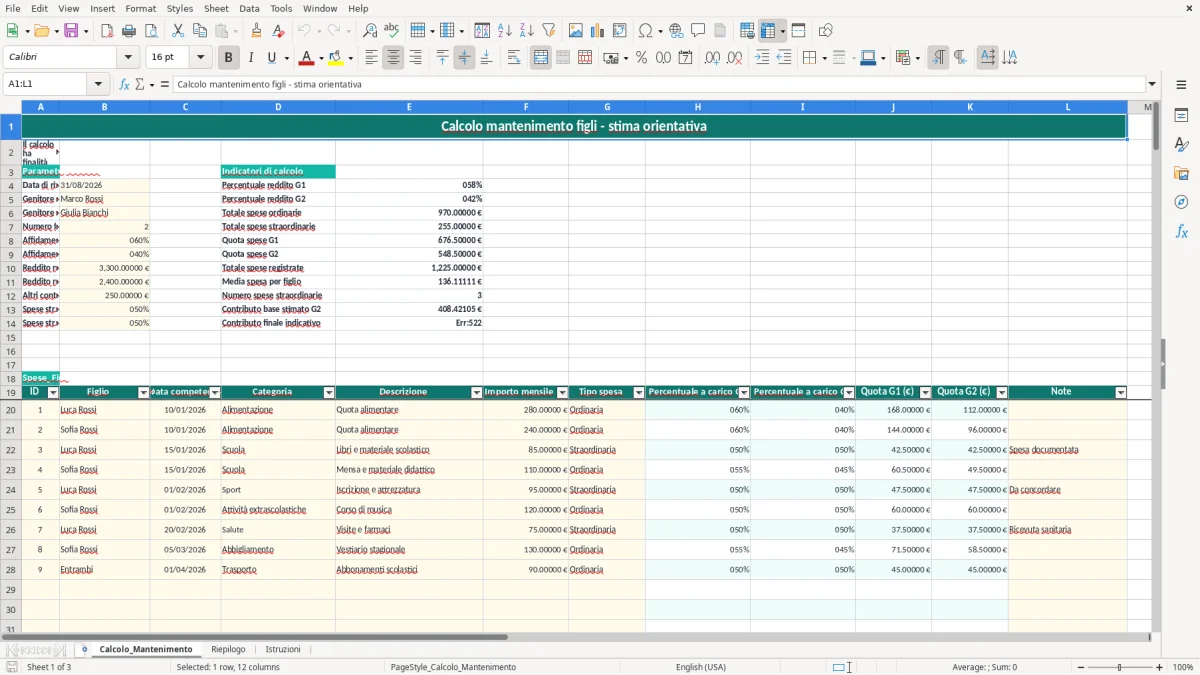
Task: Click Export as PDF icon
Action: [x=107, y=31]
